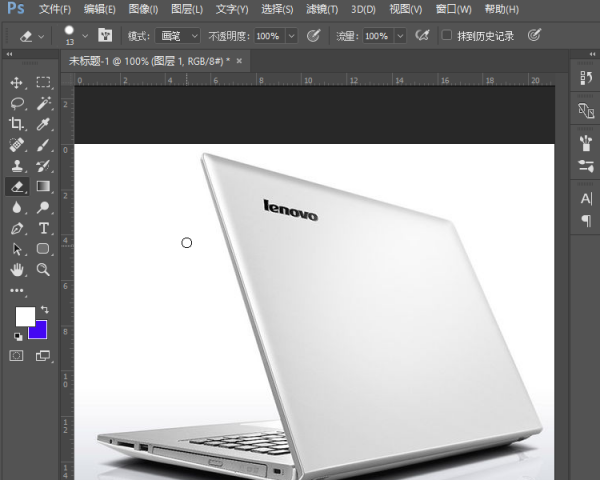Reset default foreground and background colors
This screenshot has width=600, height=480.
[18, 336]
